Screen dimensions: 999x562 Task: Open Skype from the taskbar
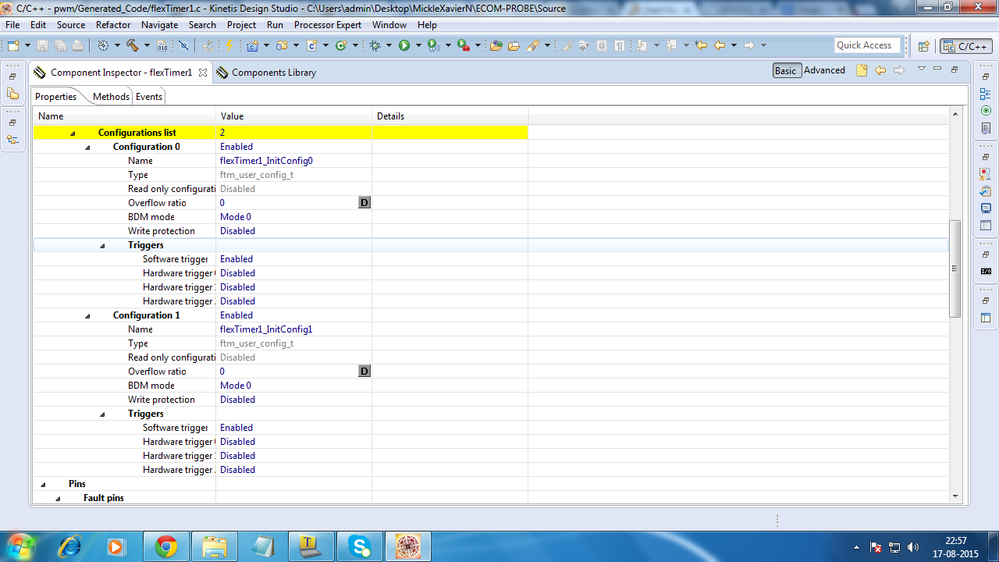(x=359, y=547)
